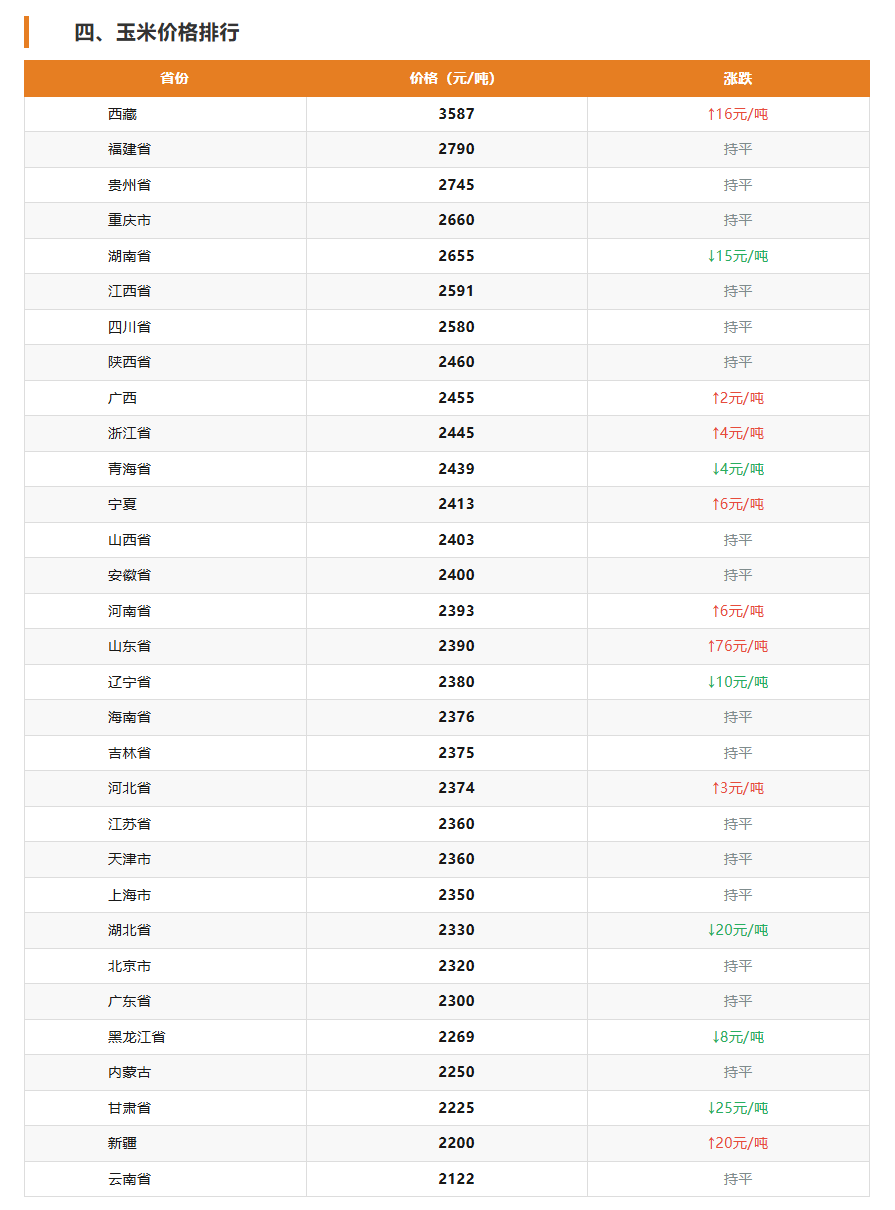Click the price 2455 for 广西
This screenshot has width=895, height=1210.
click(456, 398)
